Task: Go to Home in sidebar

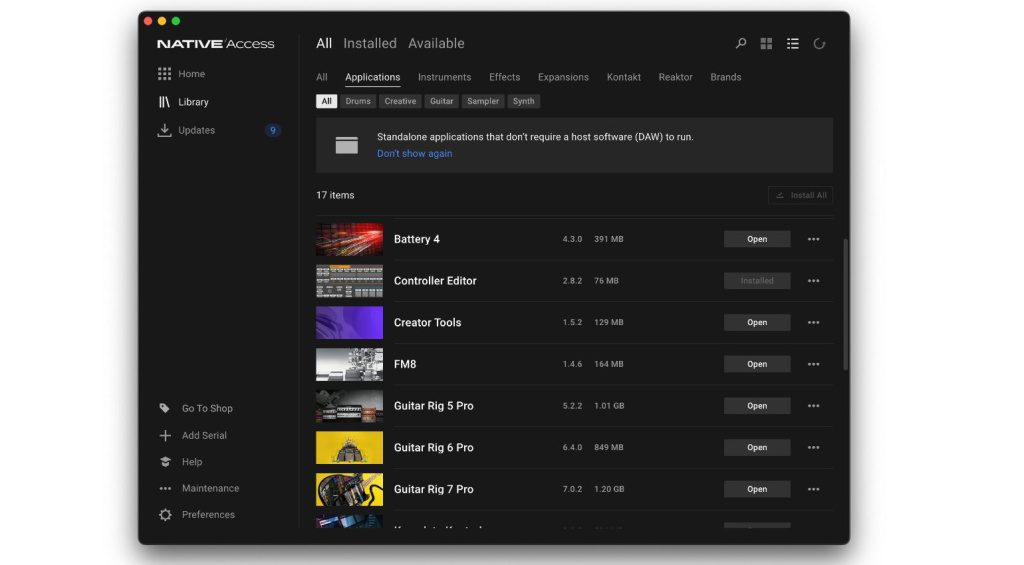Action: pos(191,74)
